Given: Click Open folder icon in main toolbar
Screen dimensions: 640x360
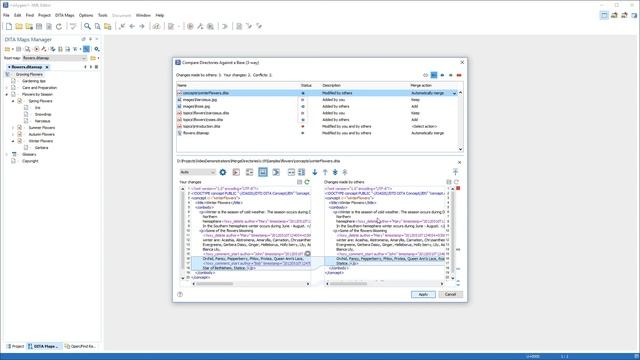Looking at the screenshot, I should tap(19, 26).
